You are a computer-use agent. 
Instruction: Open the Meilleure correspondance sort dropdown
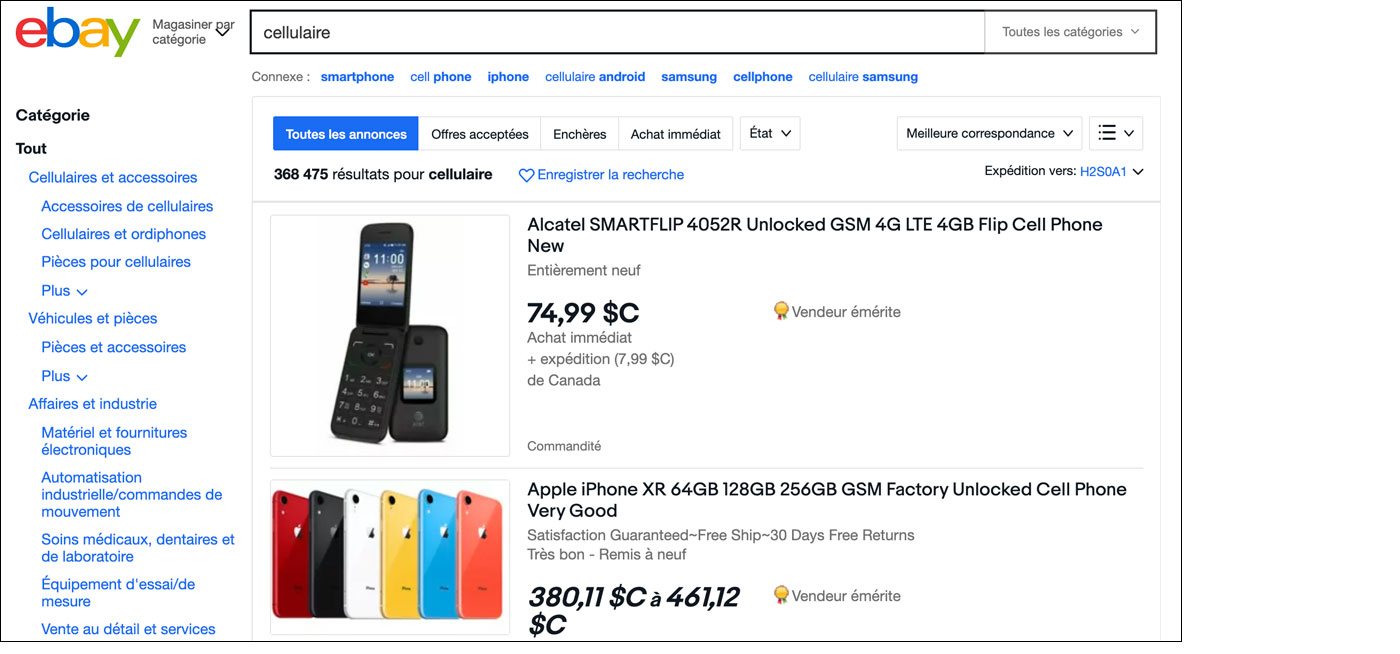tap(989, 133)
